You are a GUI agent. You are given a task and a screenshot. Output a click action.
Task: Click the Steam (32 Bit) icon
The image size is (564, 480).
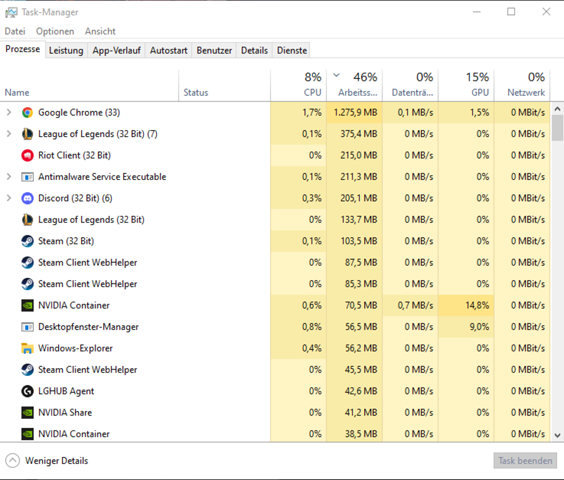(x=27, y=241)
